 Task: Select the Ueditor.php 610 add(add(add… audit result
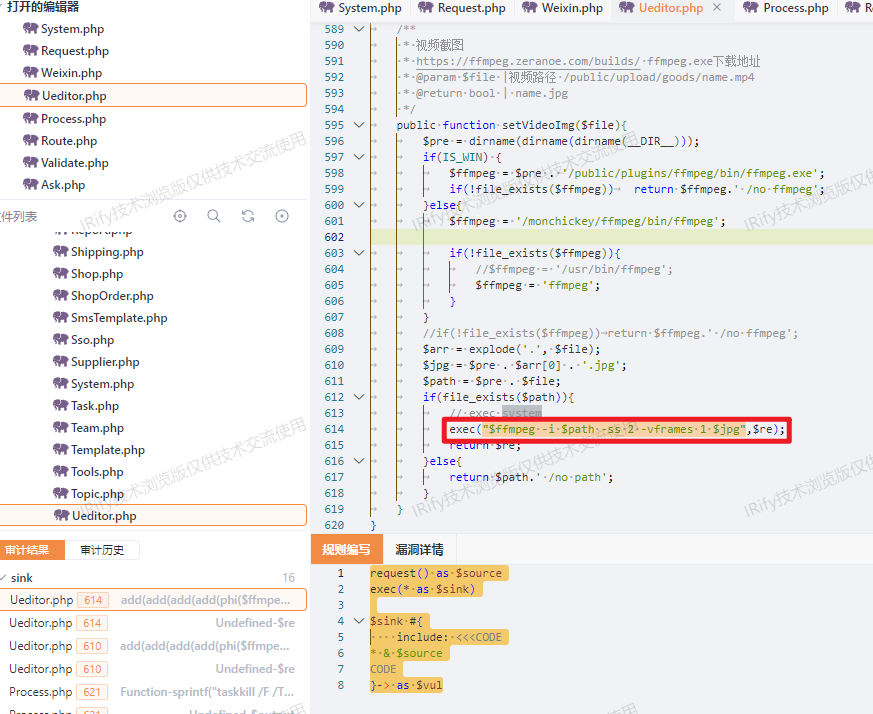153,646
